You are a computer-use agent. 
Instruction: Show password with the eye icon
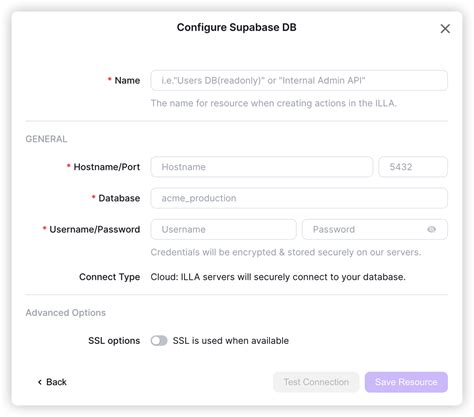431,229
